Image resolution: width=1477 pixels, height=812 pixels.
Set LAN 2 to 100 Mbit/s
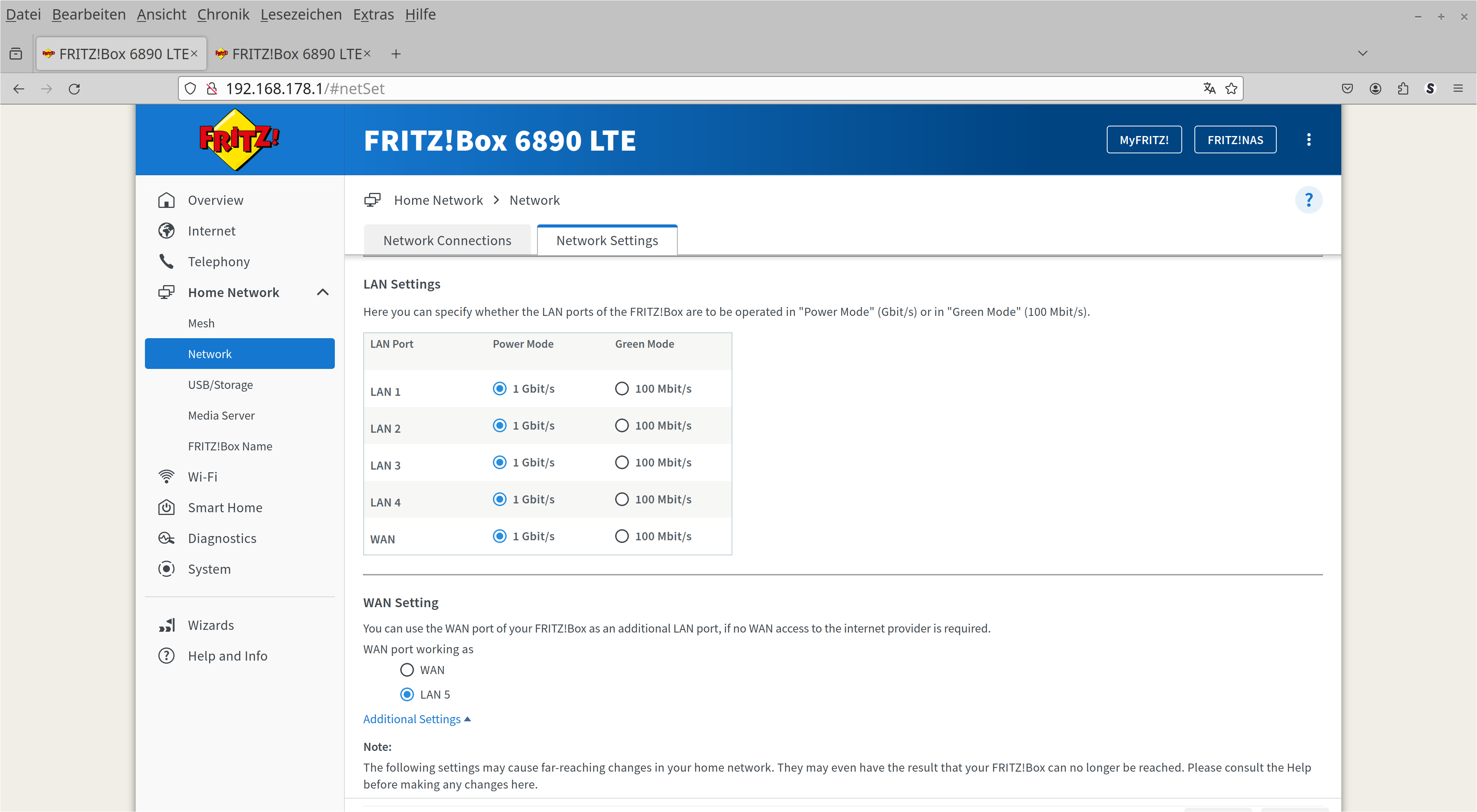coord(622,425)
